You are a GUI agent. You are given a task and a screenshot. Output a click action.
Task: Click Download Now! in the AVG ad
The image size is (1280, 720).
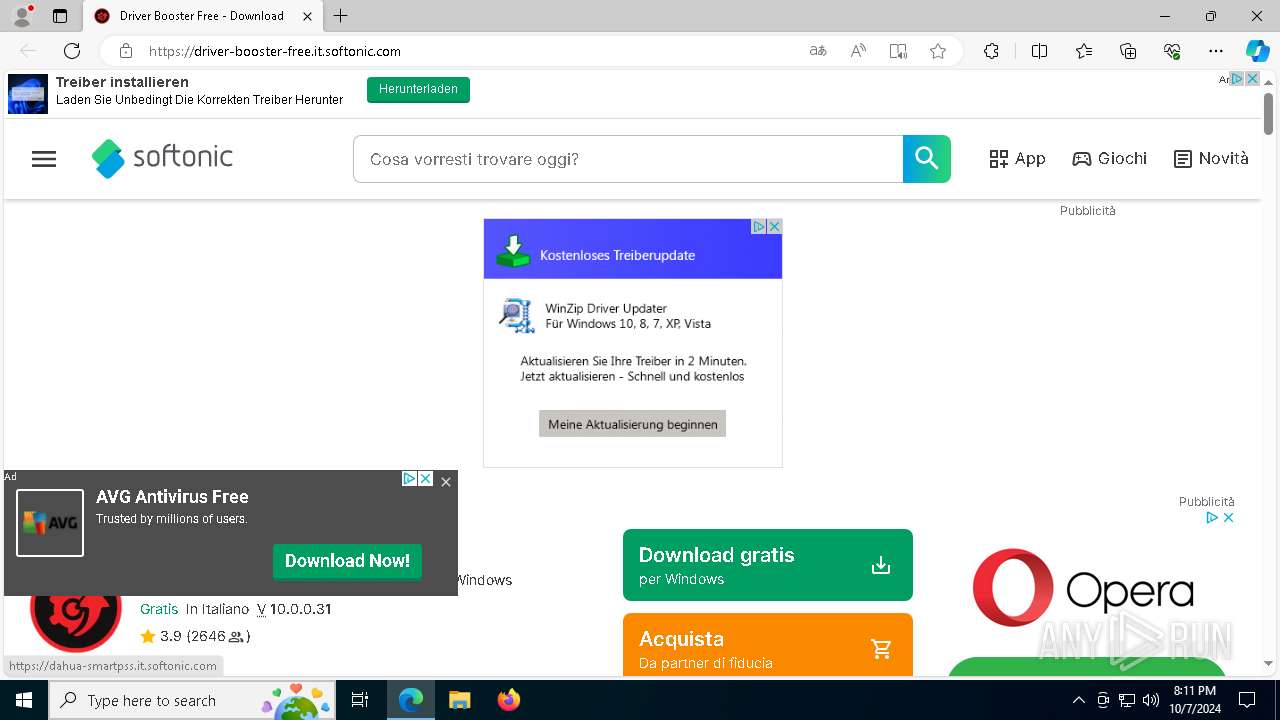click(x=347, y=561)
